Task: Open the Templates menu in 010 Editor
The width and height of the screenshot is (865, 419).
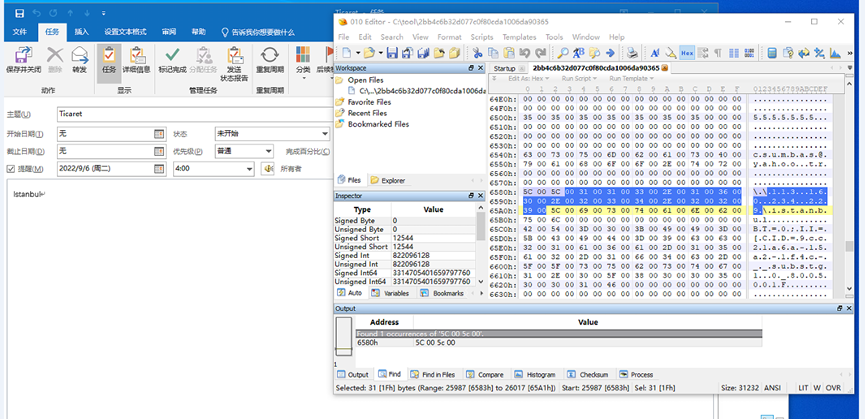Action: pos(518,37)
